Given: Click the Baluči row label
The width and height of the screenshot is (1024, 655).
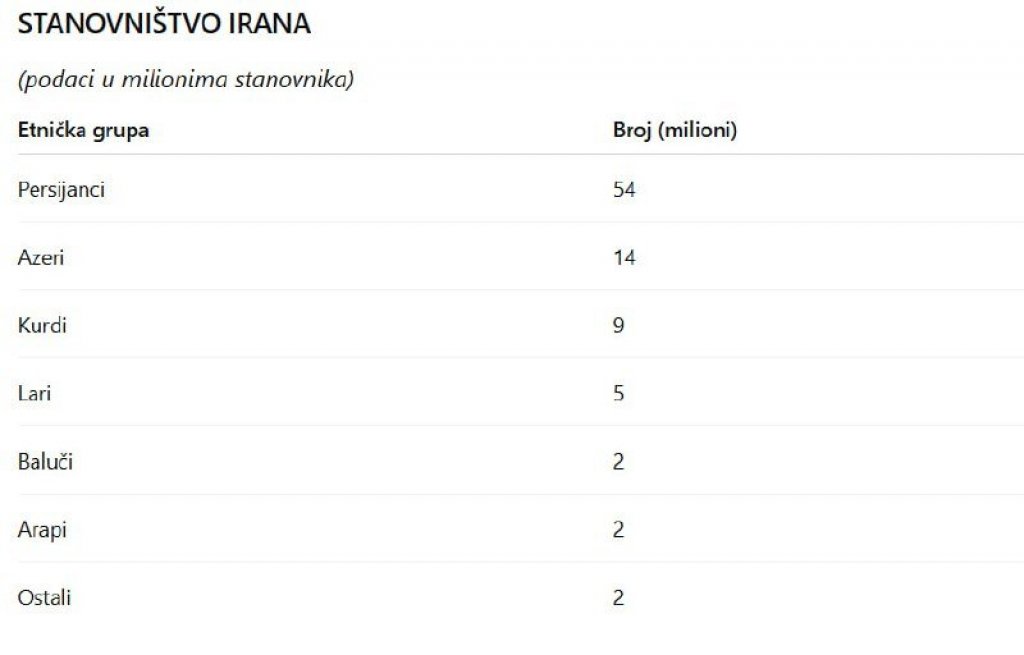Looking at the screenshot, I should tap(45, 461).
